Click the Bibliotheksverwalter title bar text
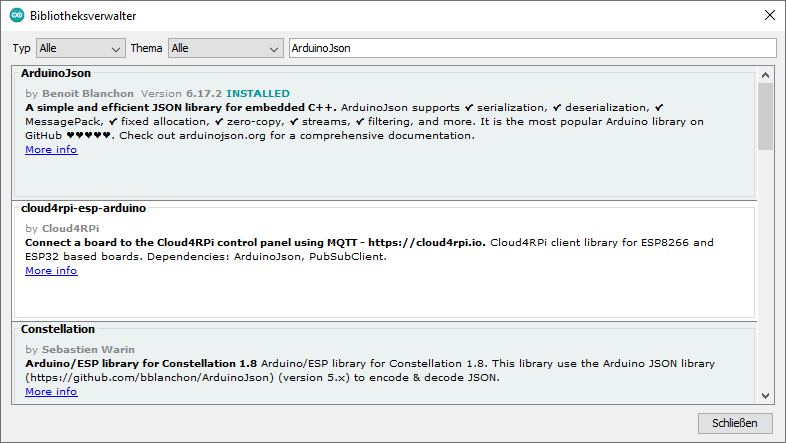Viewport: 786px width, 443px height. click(84, 16)
